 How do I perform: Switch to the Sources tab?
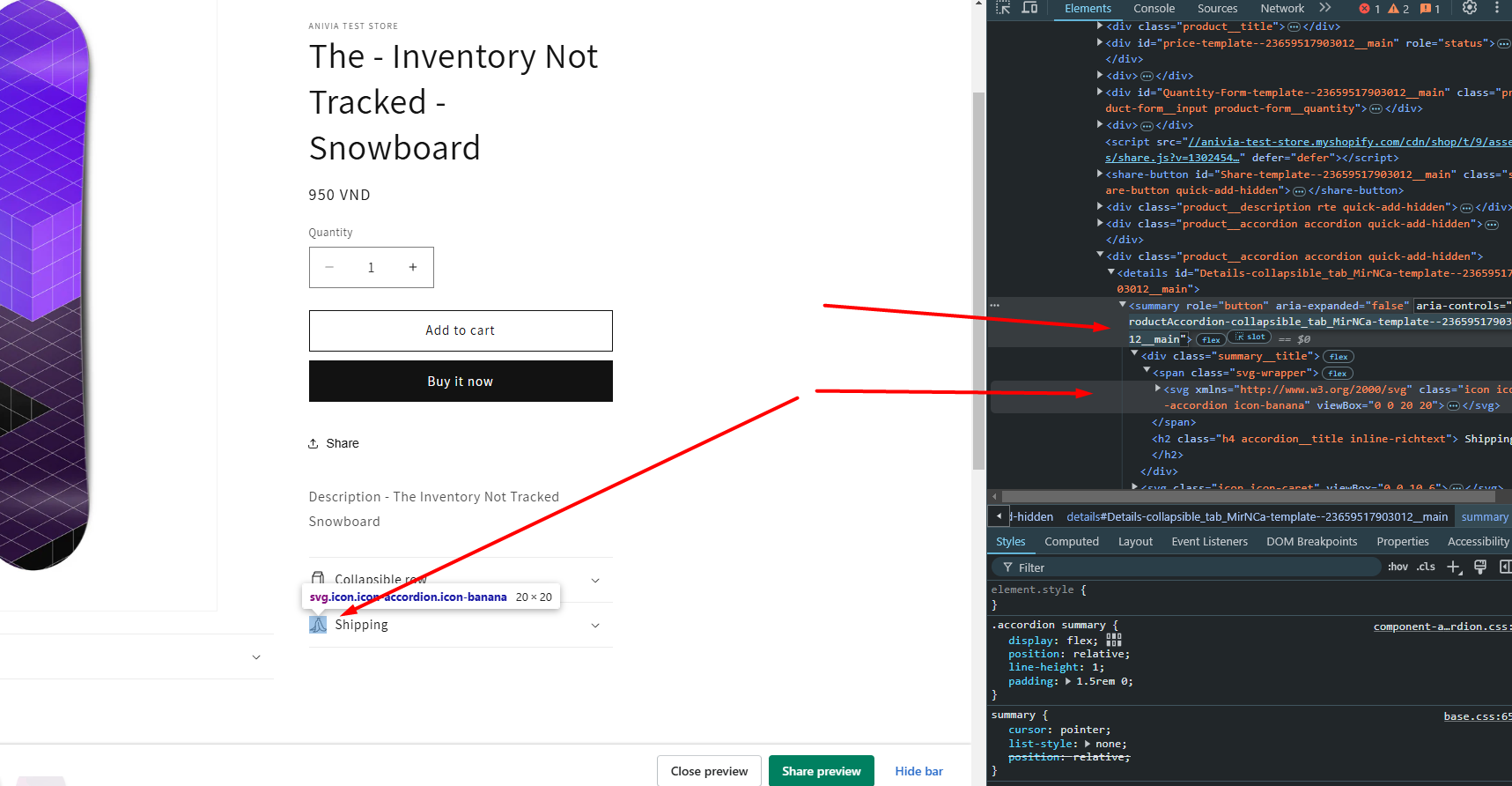1217,9
